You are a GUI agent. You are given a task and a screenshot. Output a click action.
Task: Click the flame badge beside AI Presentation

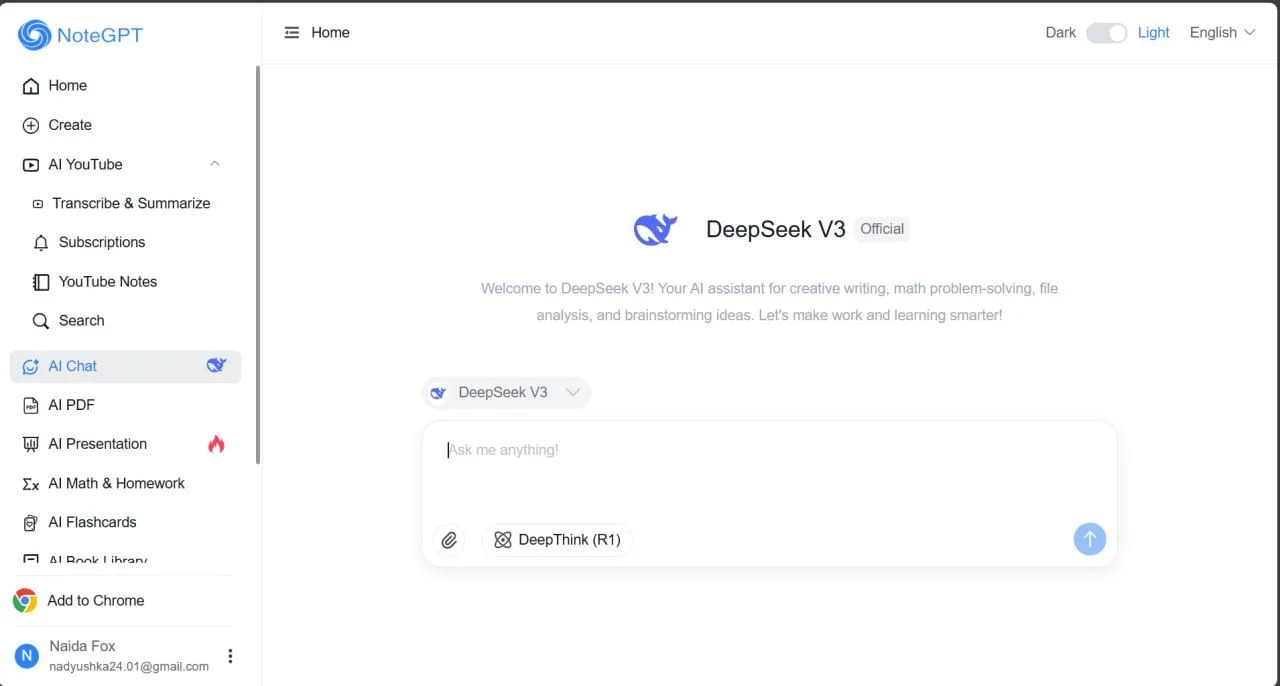pos(217,444)
